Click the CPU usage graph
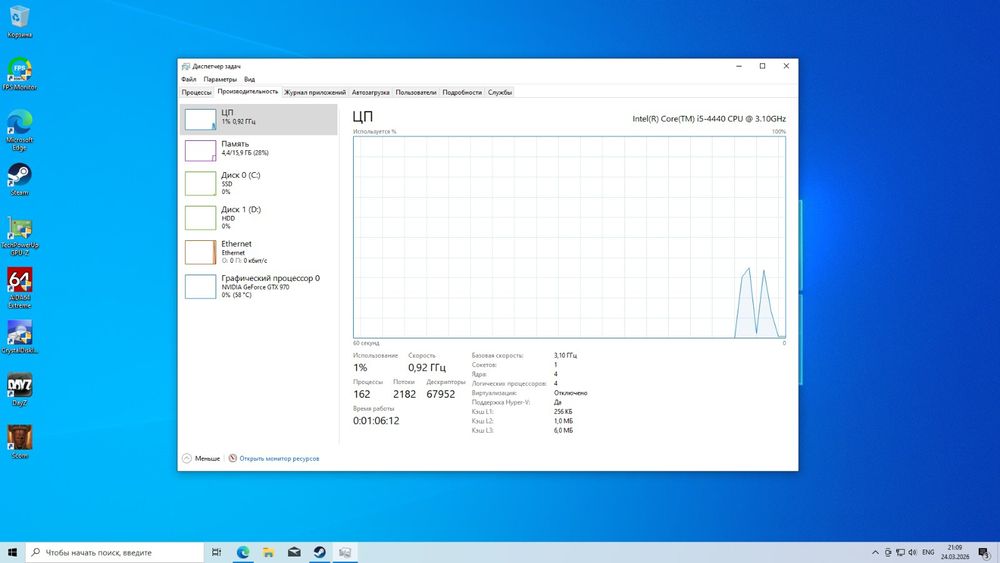The image size is (1000, 563). coord(569,237)
